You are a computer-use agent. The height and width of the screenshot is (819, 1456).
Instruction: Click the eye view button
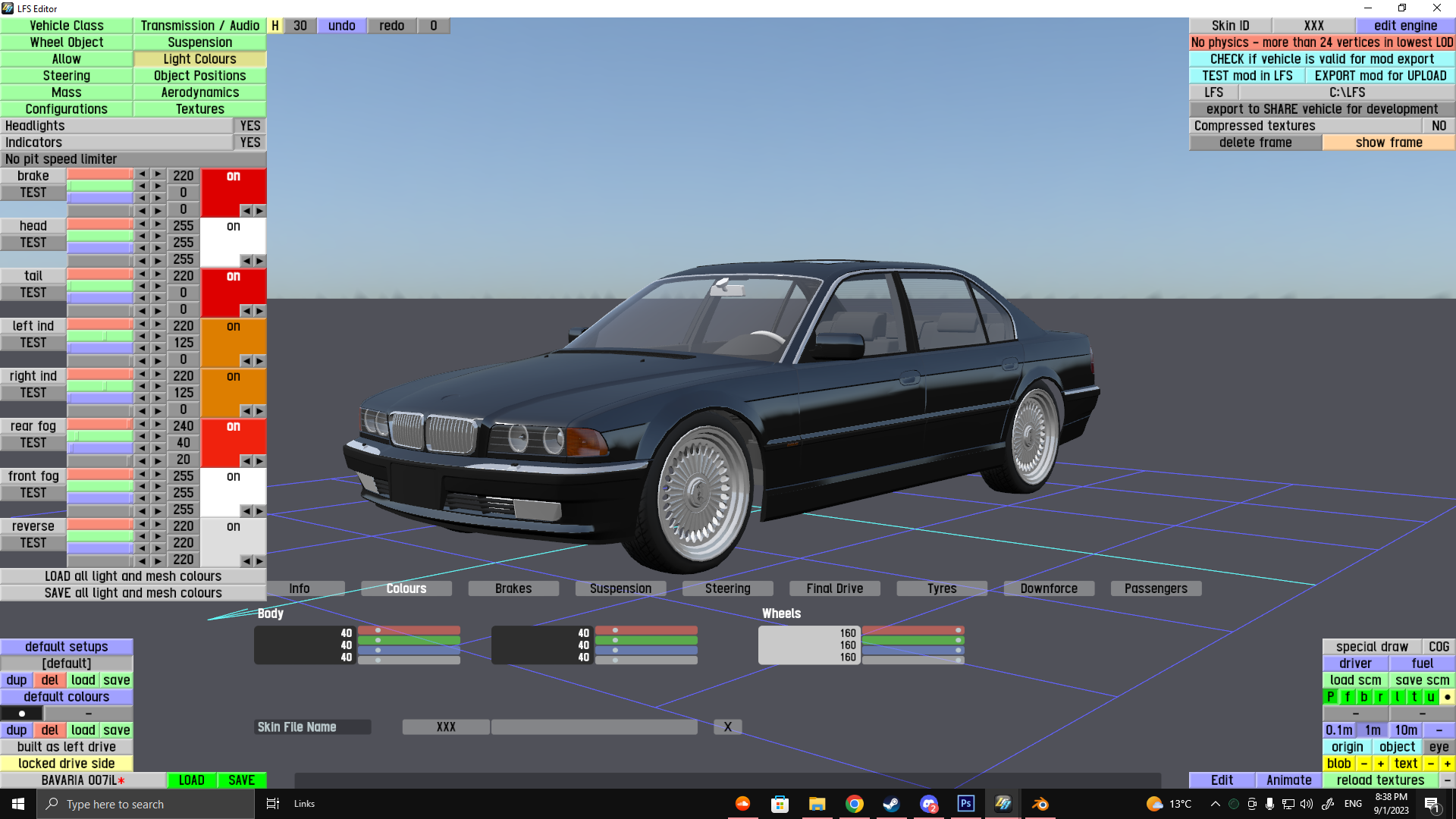coord(1439,747)
